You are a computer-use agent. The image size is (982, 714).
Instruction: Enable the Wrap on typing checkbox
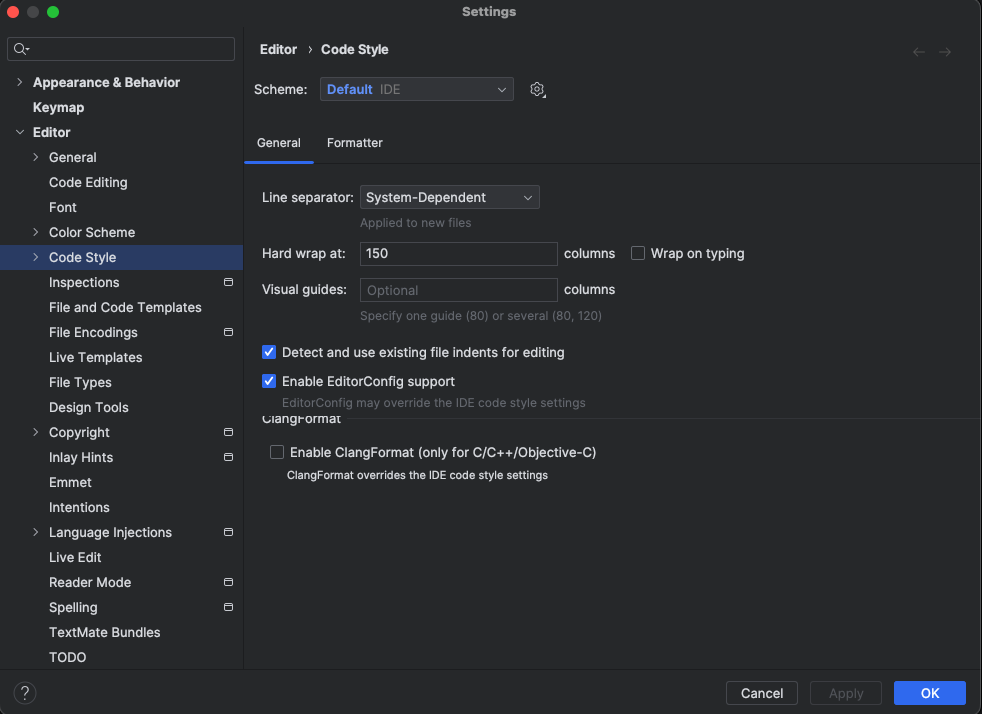pyautogui.click(x=638, y=254)
